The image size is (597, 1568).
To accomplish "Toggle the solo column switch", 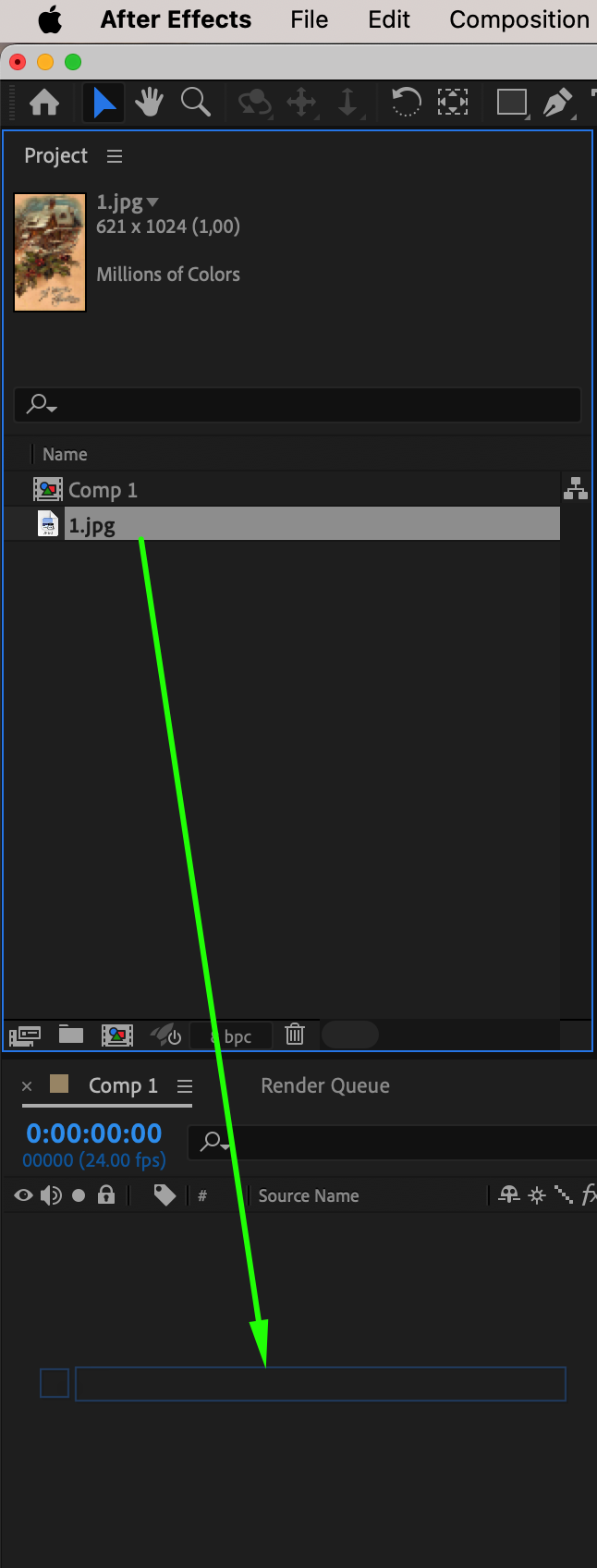I will tap(79, 1195).
